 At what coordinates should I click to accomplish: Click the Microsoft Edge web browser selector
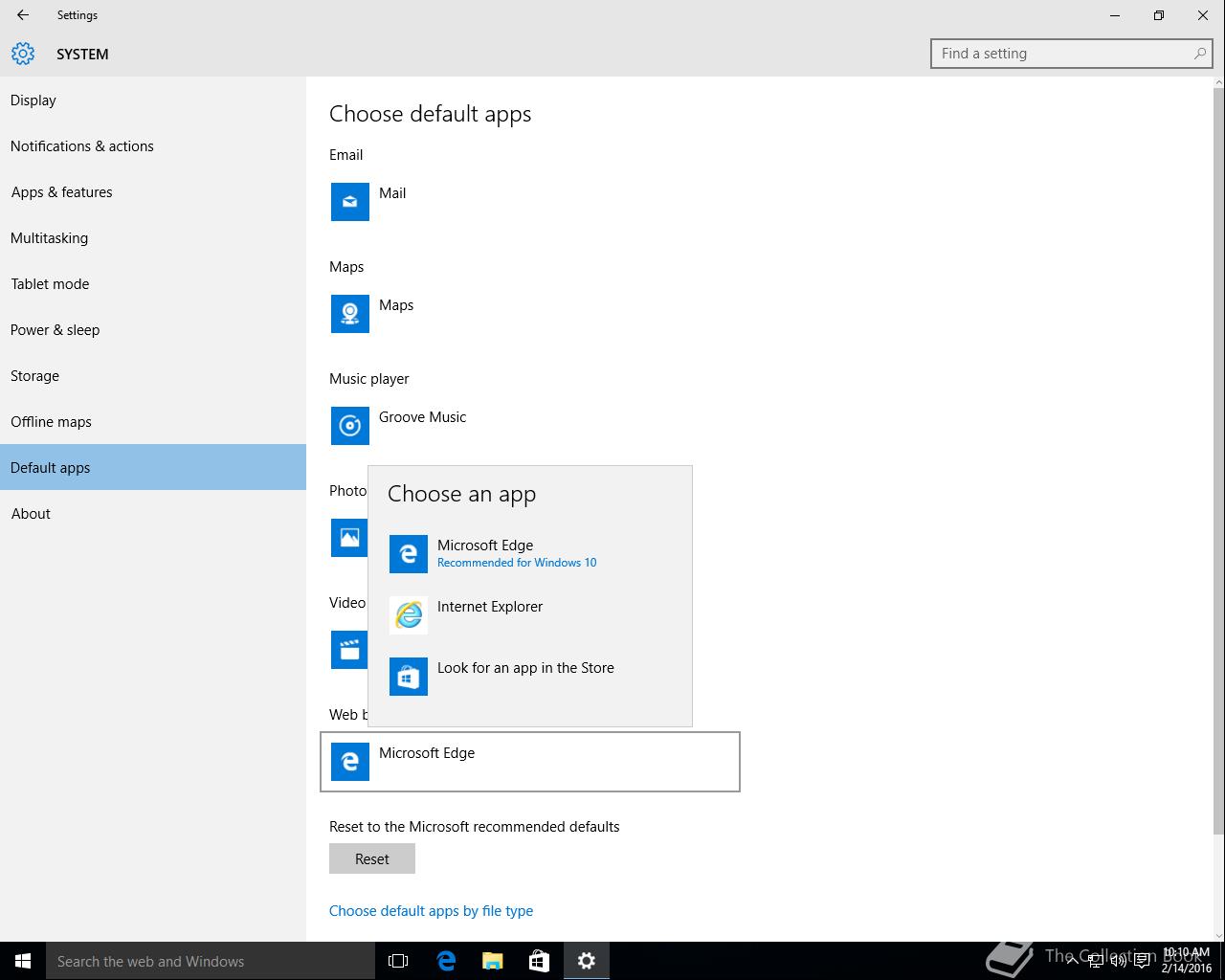(530, 762)
